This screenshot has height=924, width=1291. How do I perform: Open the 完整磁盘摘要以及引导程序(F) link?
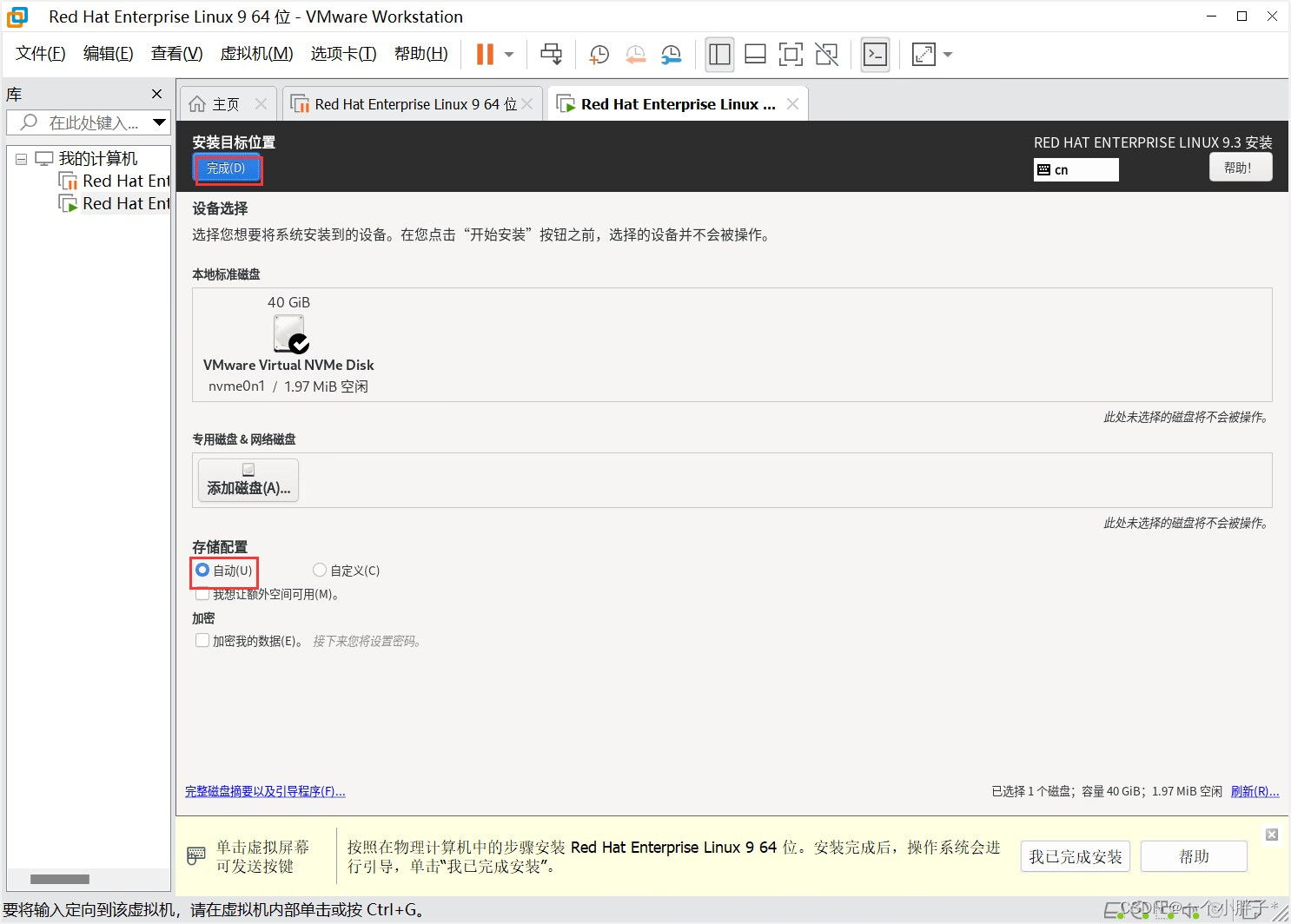point(265,791)
